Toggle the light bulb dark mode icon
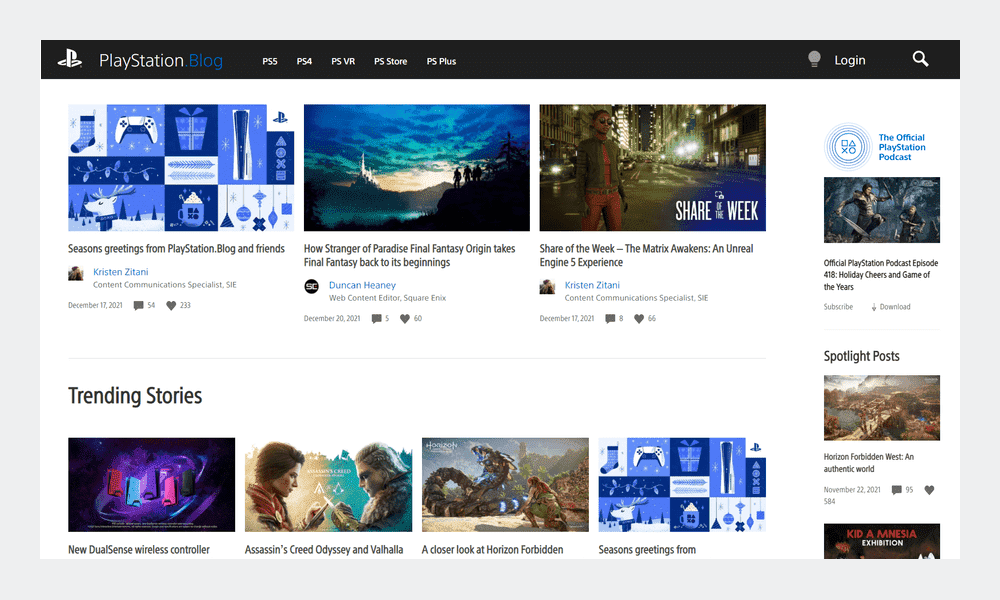The width and height of the screenshot is (1000, 600). point(814,59)
